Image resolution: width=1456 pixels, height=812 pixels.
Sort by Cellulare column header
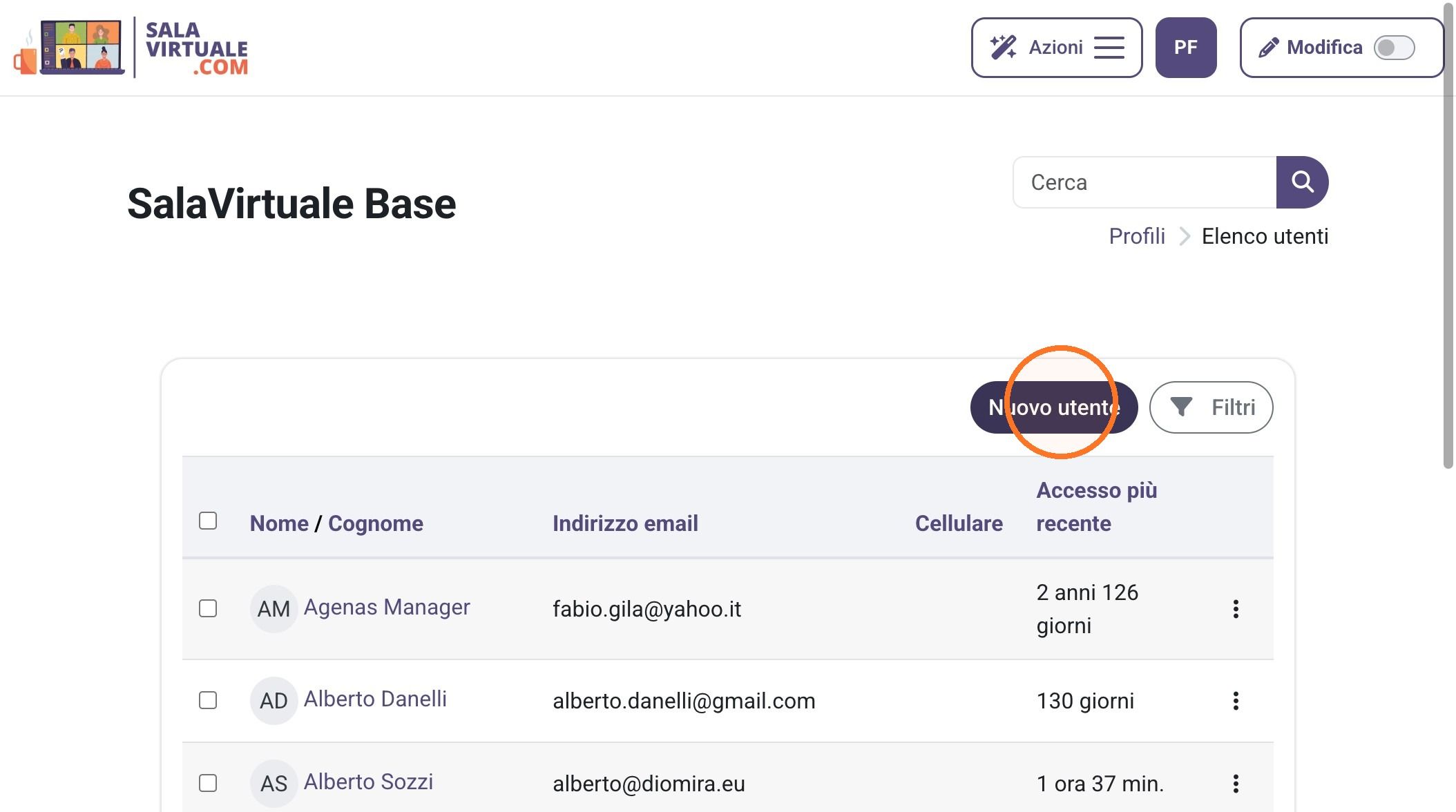tap(959, 523)
